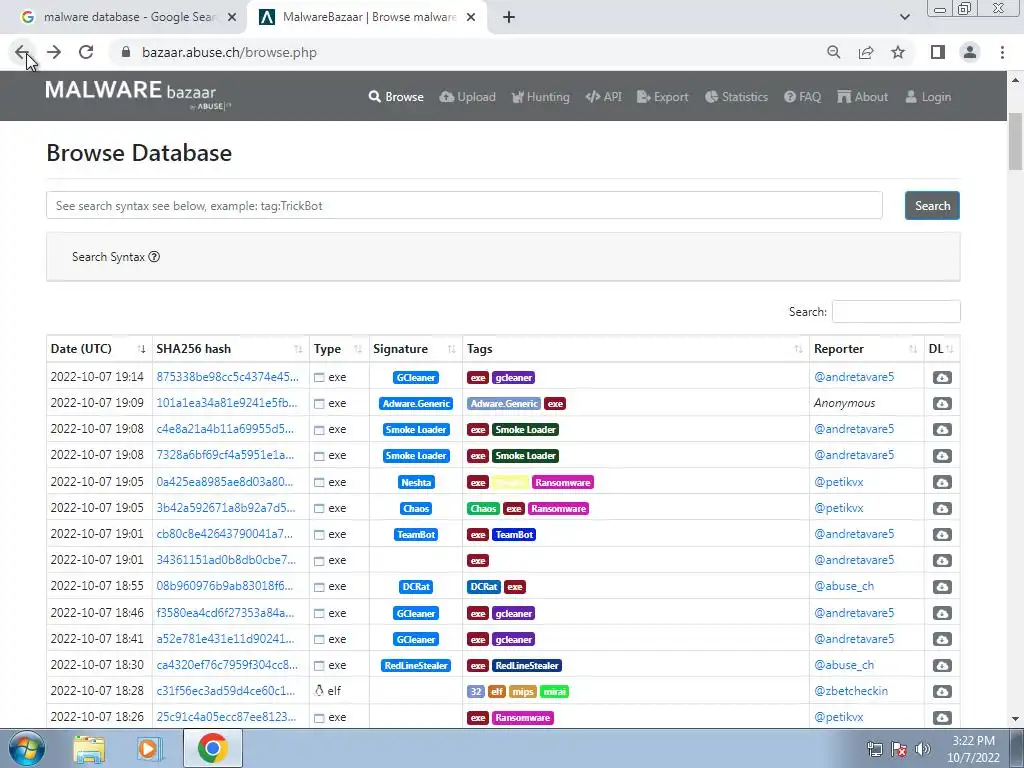Bookmark this page with the star icon
Viewport: 1024px width, 768px height.
pos(898,52)
